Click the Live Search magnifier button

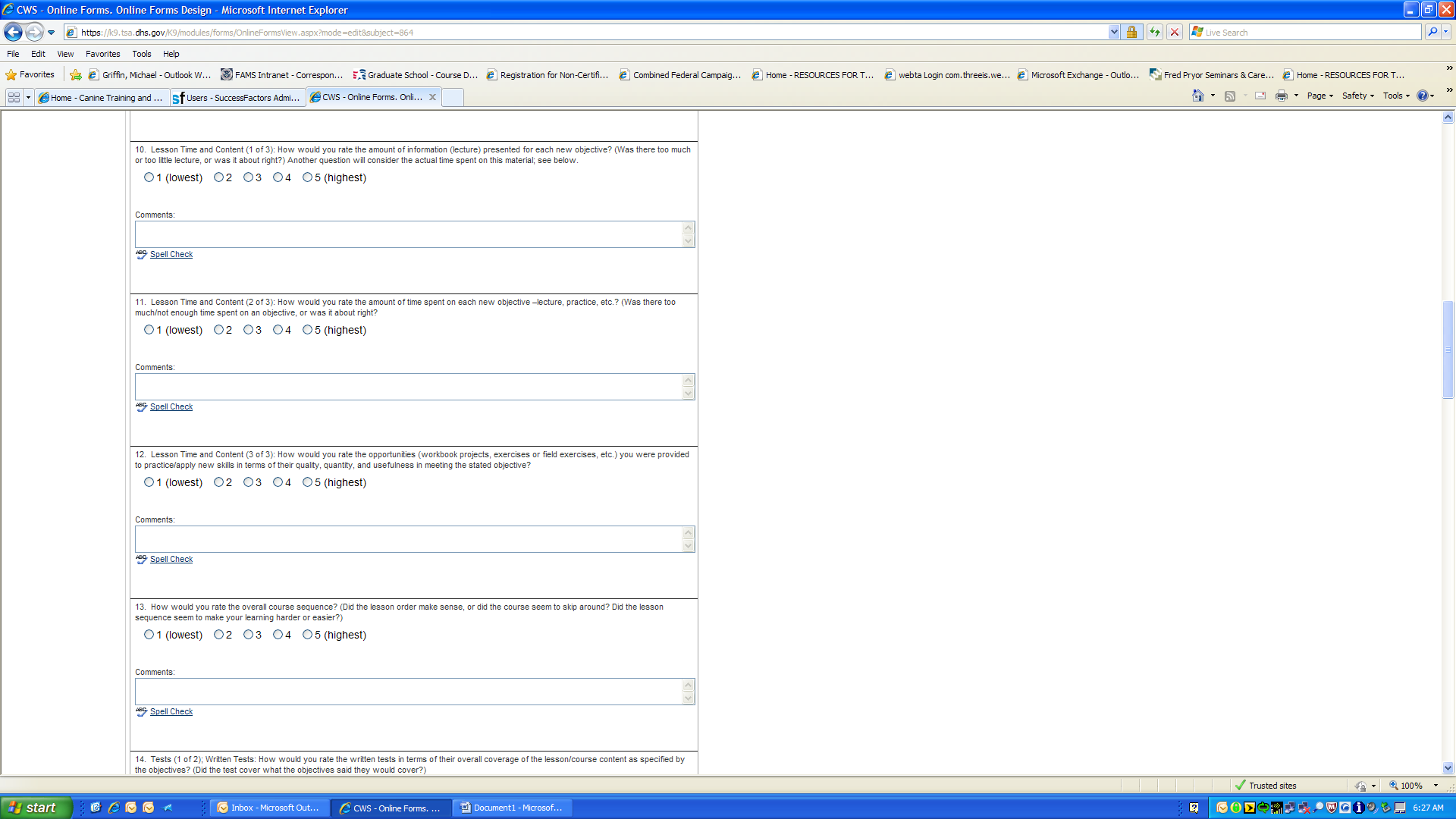click(x=1432, y=32)
